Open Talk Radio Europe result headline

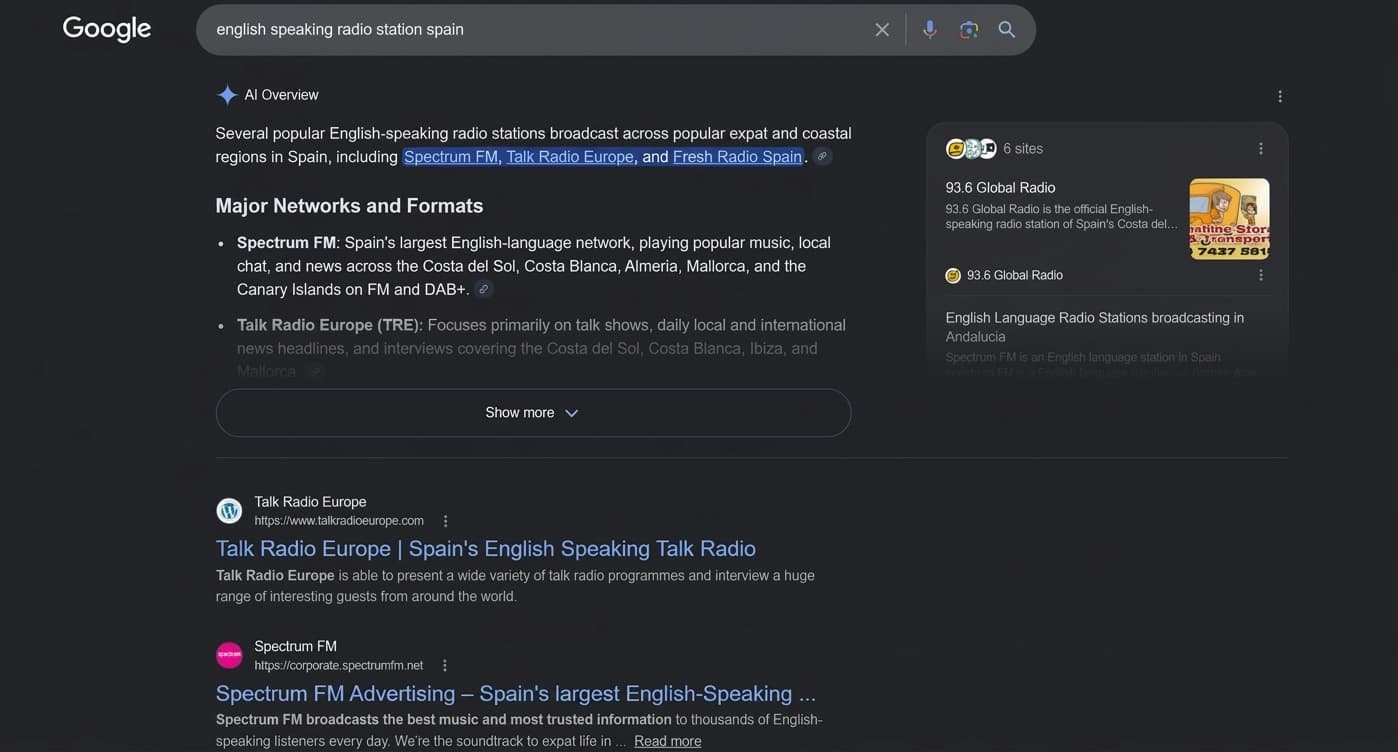pyautogui.click(x=486, y=548)
